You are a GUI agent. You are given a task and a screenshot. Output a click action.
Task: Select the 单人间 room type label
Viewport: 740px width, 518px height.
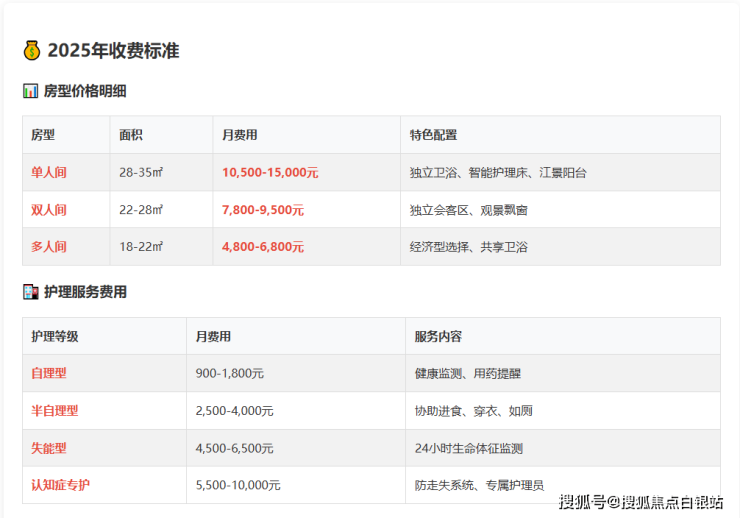point(49,173)
